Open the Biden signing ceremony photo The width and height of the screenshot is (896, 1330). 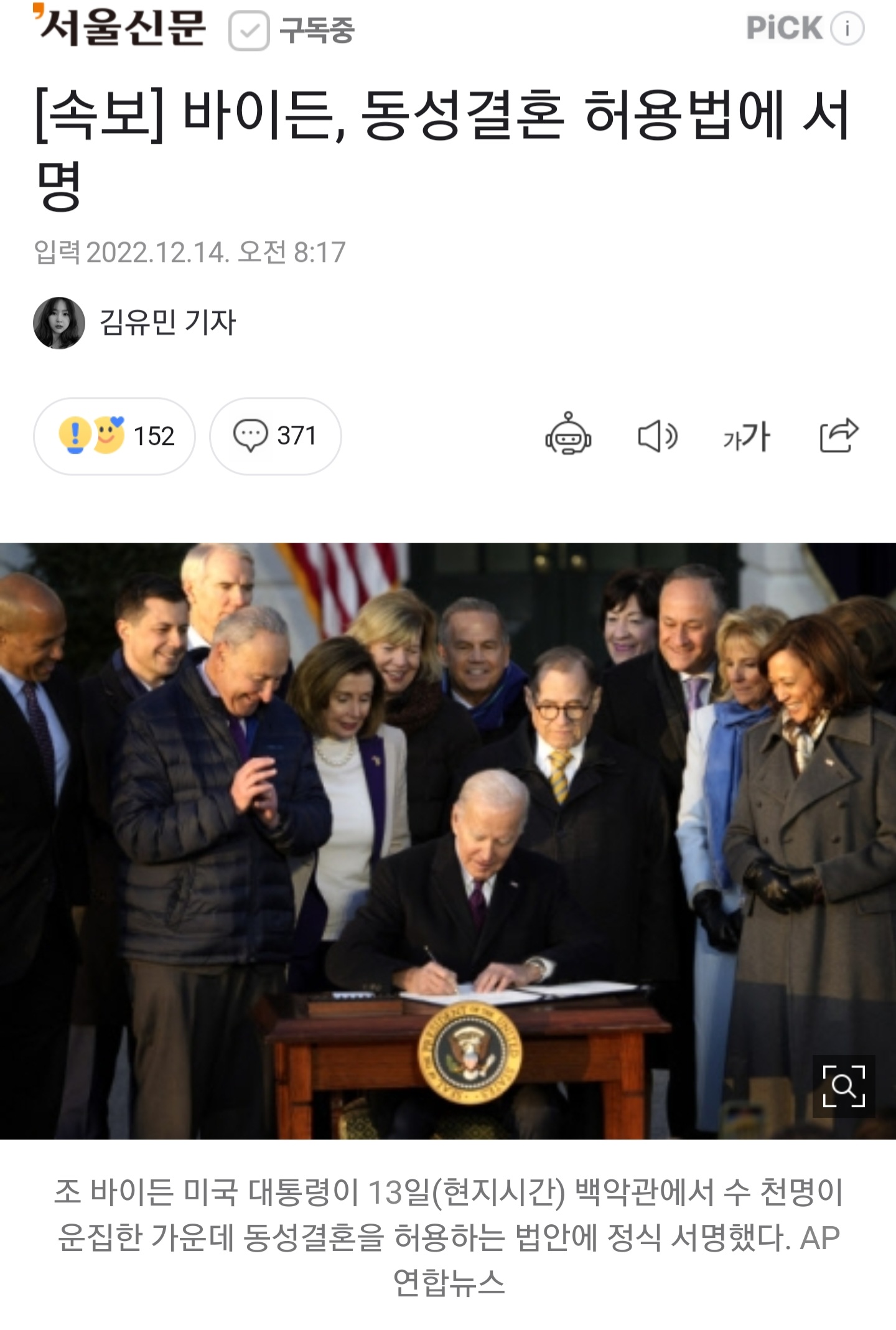pos(448,841)
